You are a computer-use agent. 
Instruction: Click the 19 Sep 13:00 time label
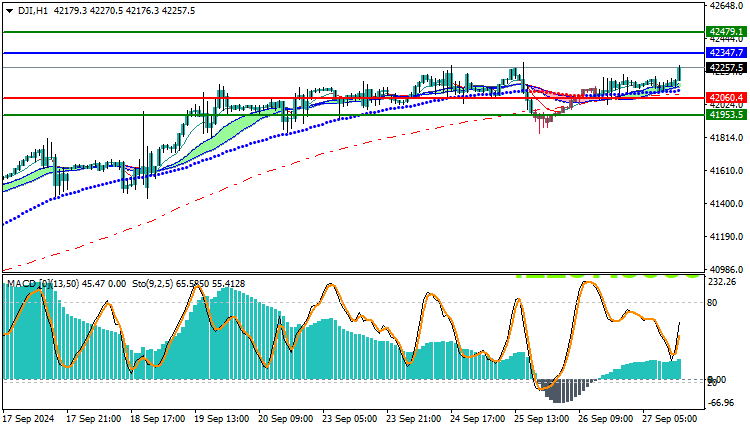221,419
